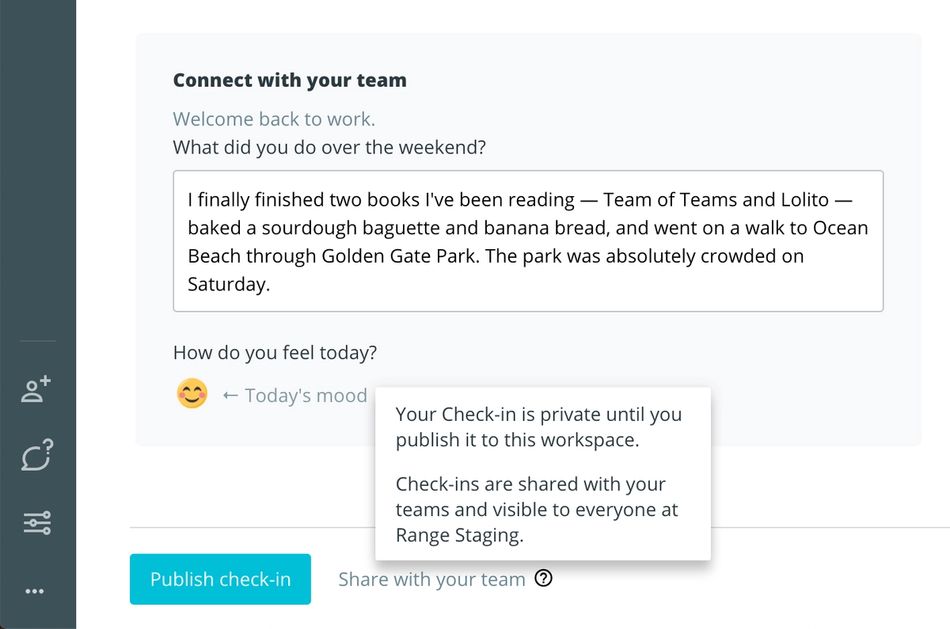950x629 pixels.
Task: Click the Welcome back to work text
Action: (274, 119)
